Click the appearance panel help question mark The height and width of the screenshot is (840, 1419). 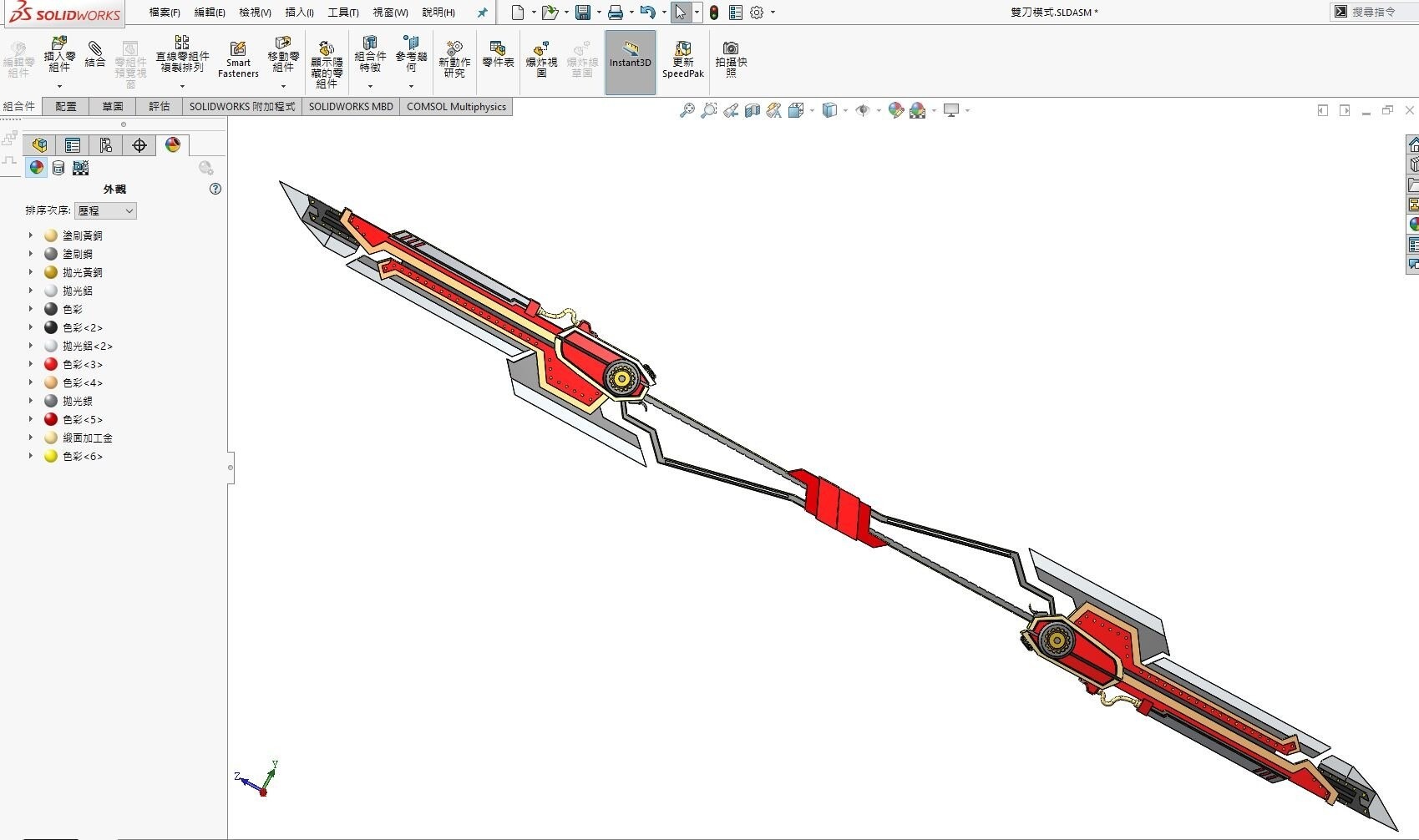[x=215, y=189]
